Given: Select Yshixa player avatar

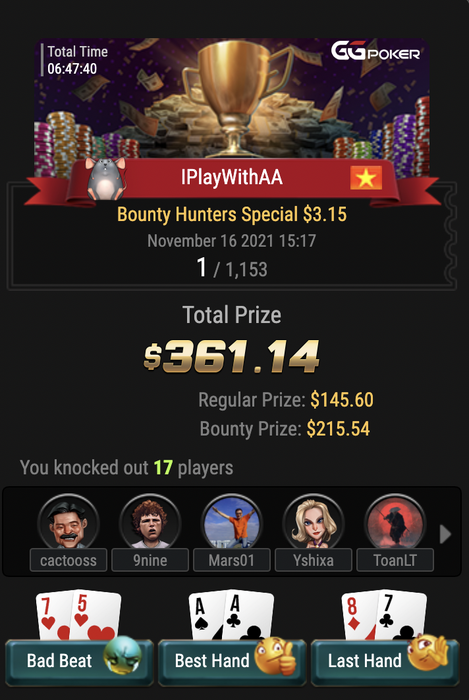Looking at the screenshot, I should tap(313, 522).
